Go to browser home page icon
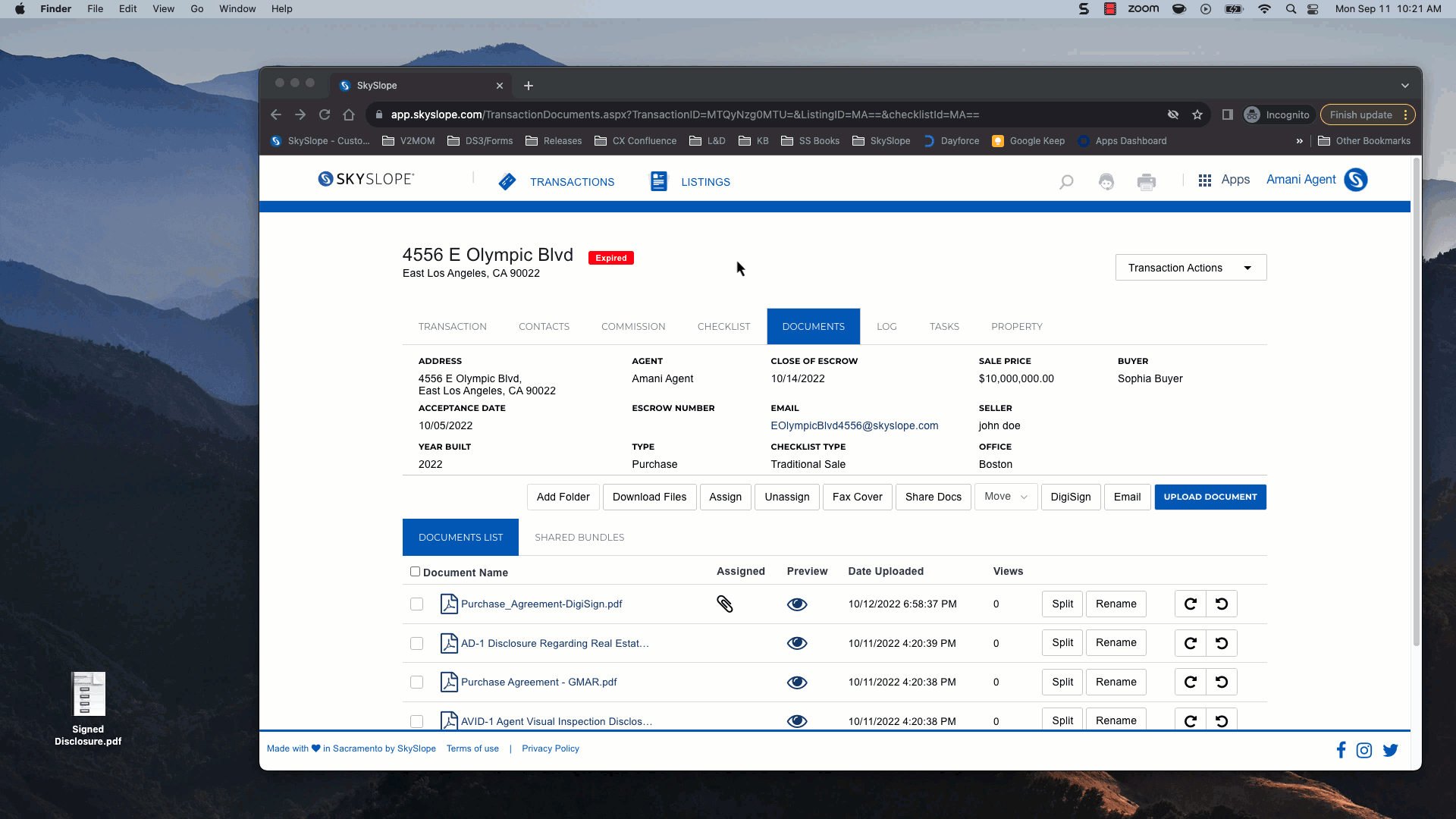Screen dimensions: 1456x819 [x=349, y=115]
